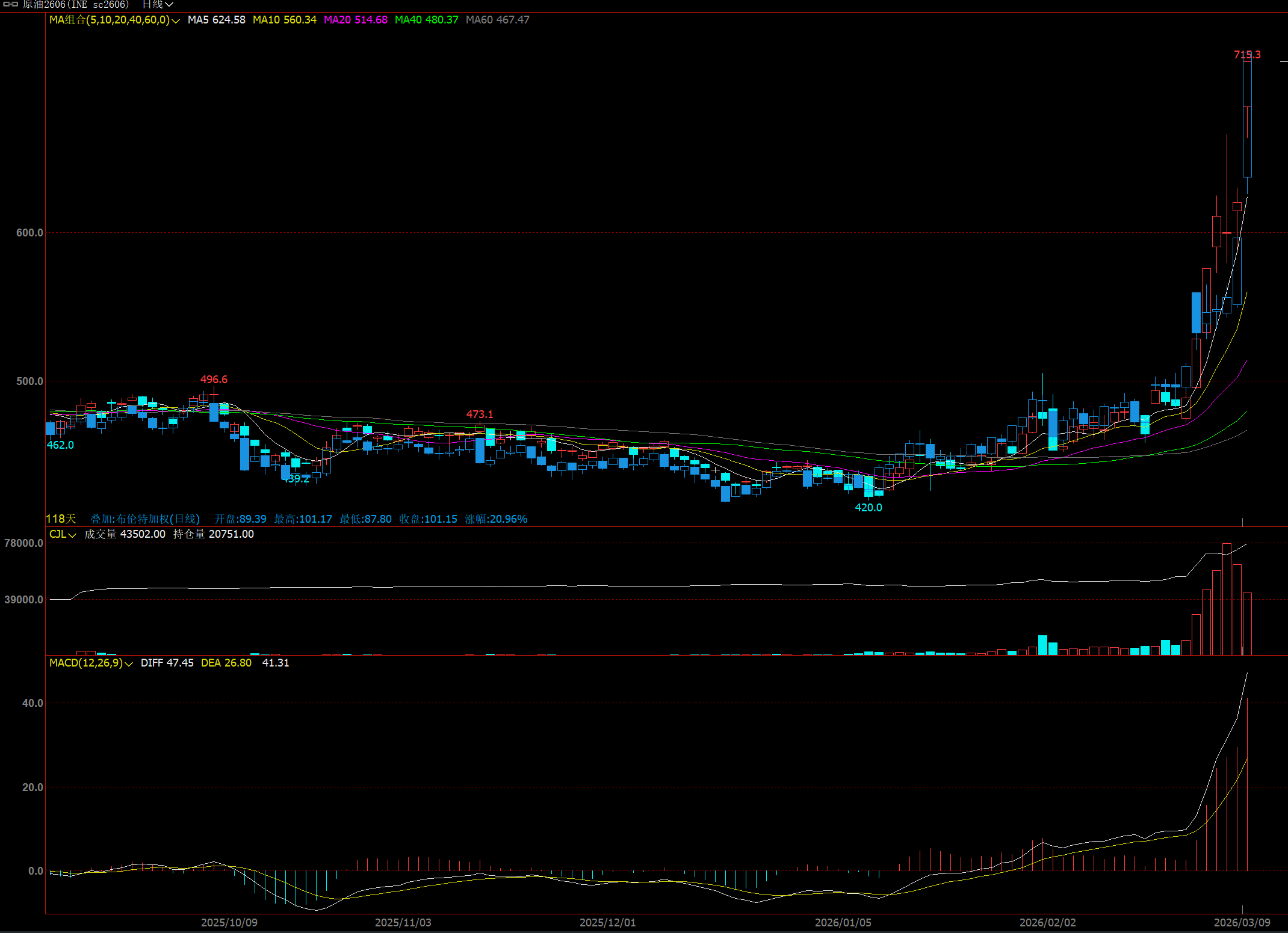The height and width of the screenshot is (933, 1288).
Task: Expand the MACD(12,26,9) parameter dropdown
Action: (129, 664)
